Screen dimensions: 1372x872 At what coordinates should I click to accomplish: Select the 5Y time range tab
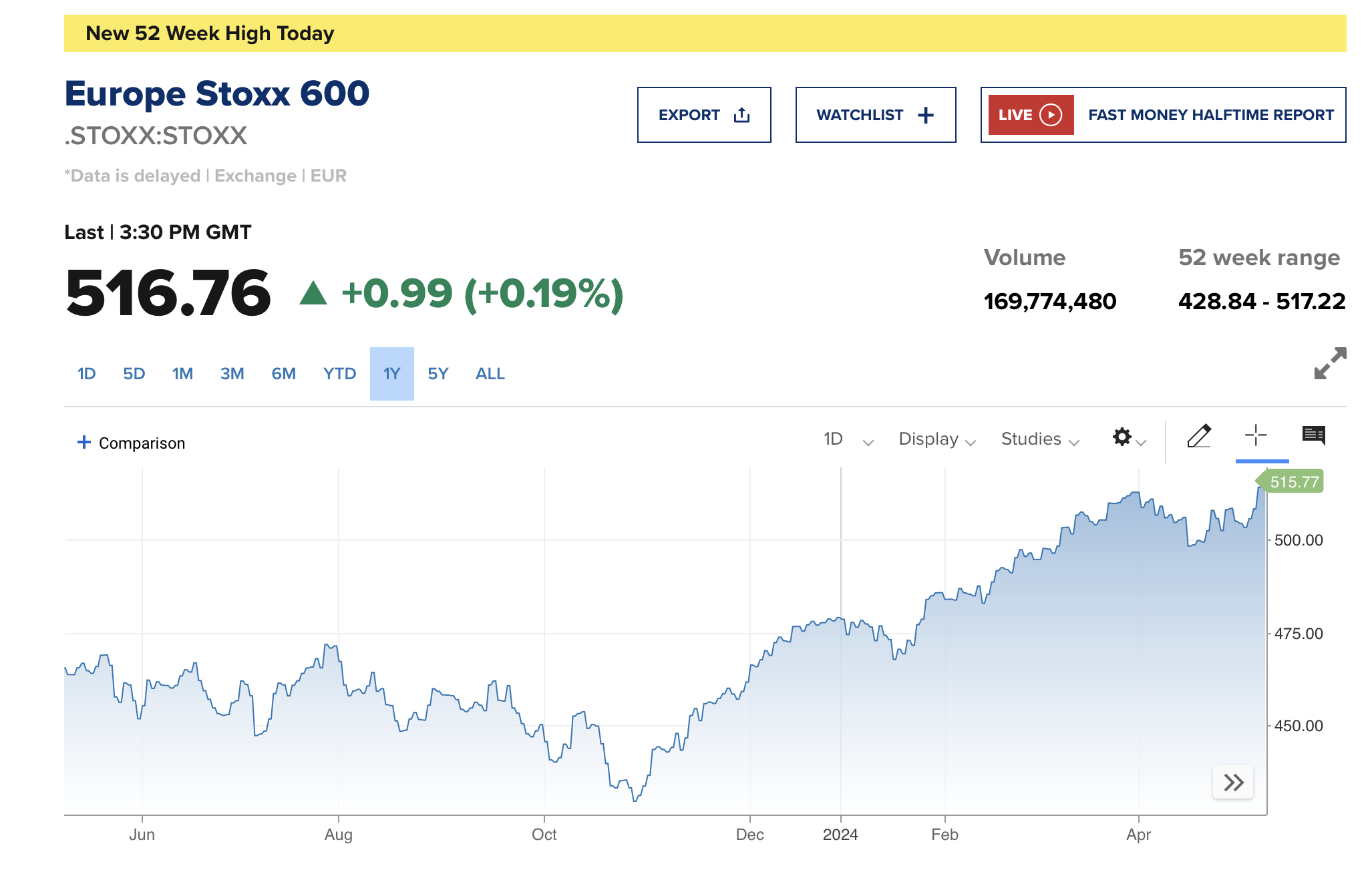pos(438,374)
